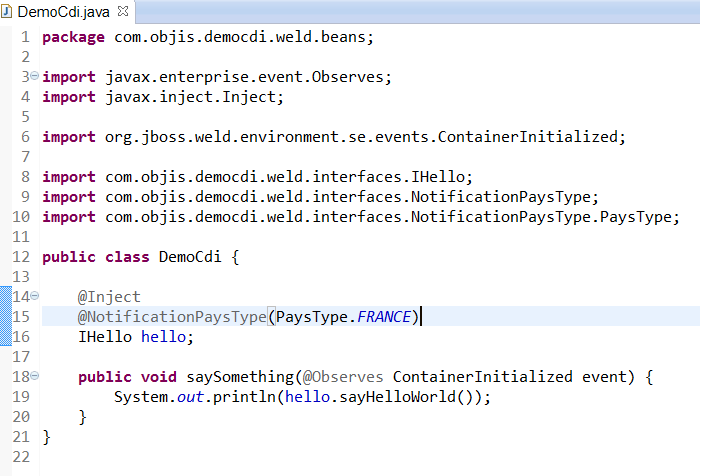Click the DemoCdi class name on line 12
Screen dimensions: 709x476
click(190, 257)
